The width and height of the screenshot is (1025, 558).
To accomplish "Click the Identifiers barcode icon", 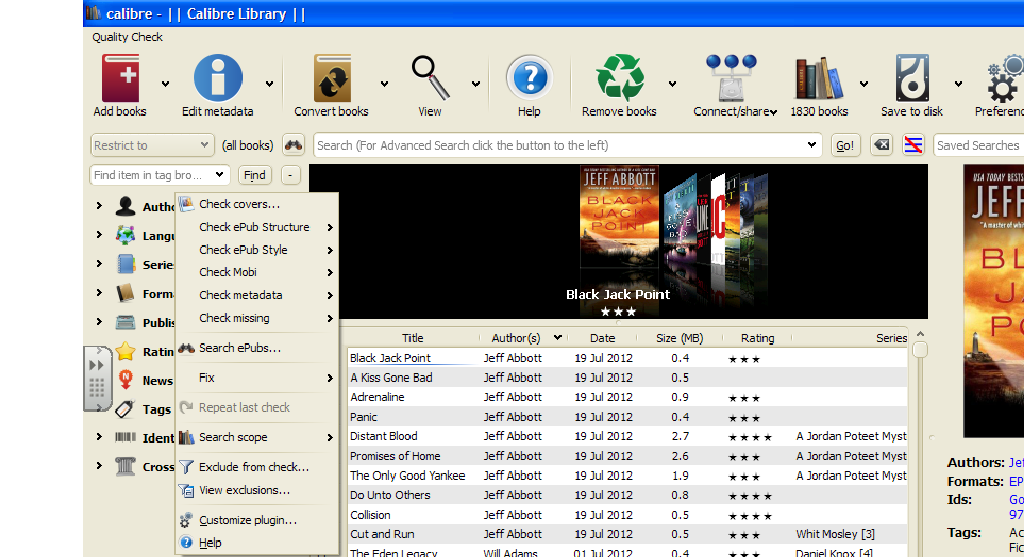I will (x=125, y=437).
